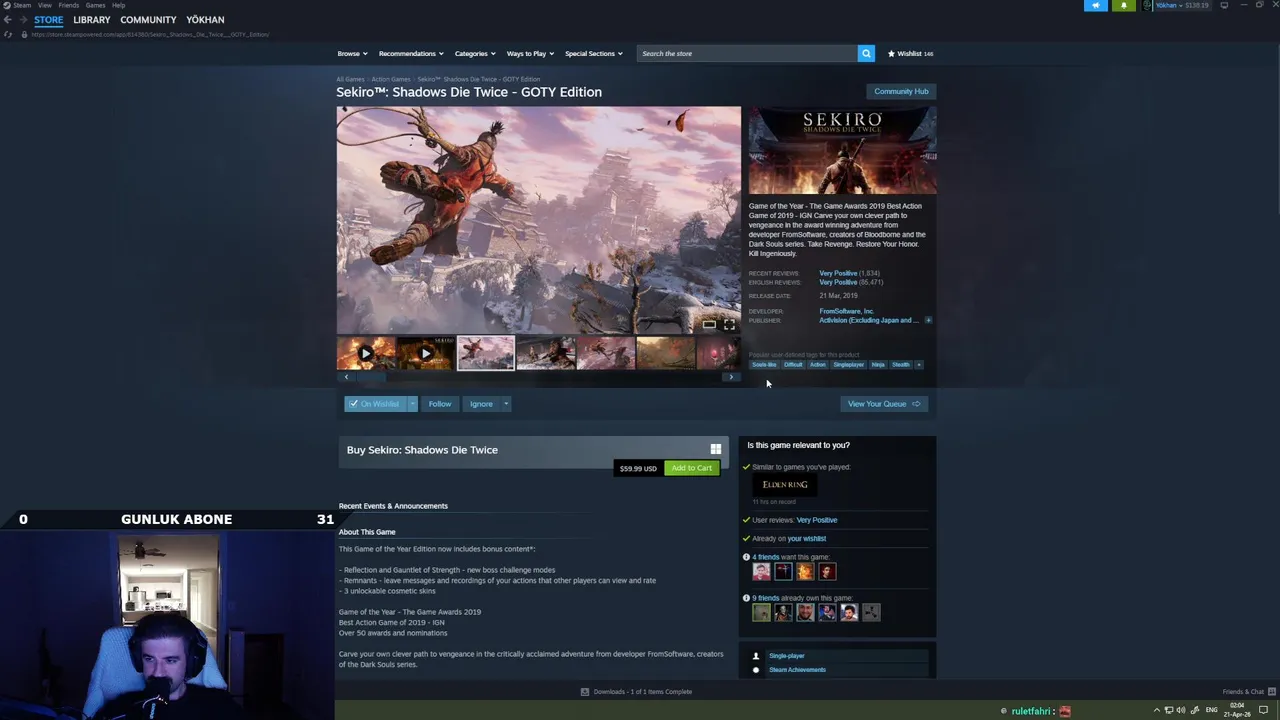This screenshot has height=720, width=1280.
Task: Expand the Ways to Play menu
Action: 530,53
